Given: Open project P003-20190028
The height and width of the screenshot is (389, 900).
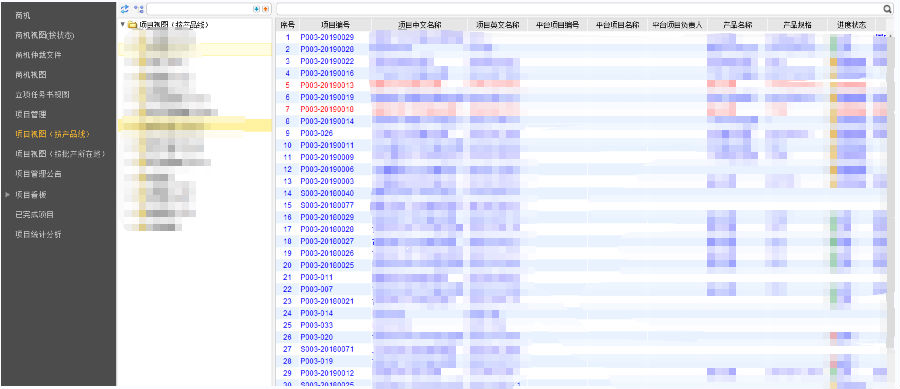Looking at the screenshot, I should click(327, 49).
